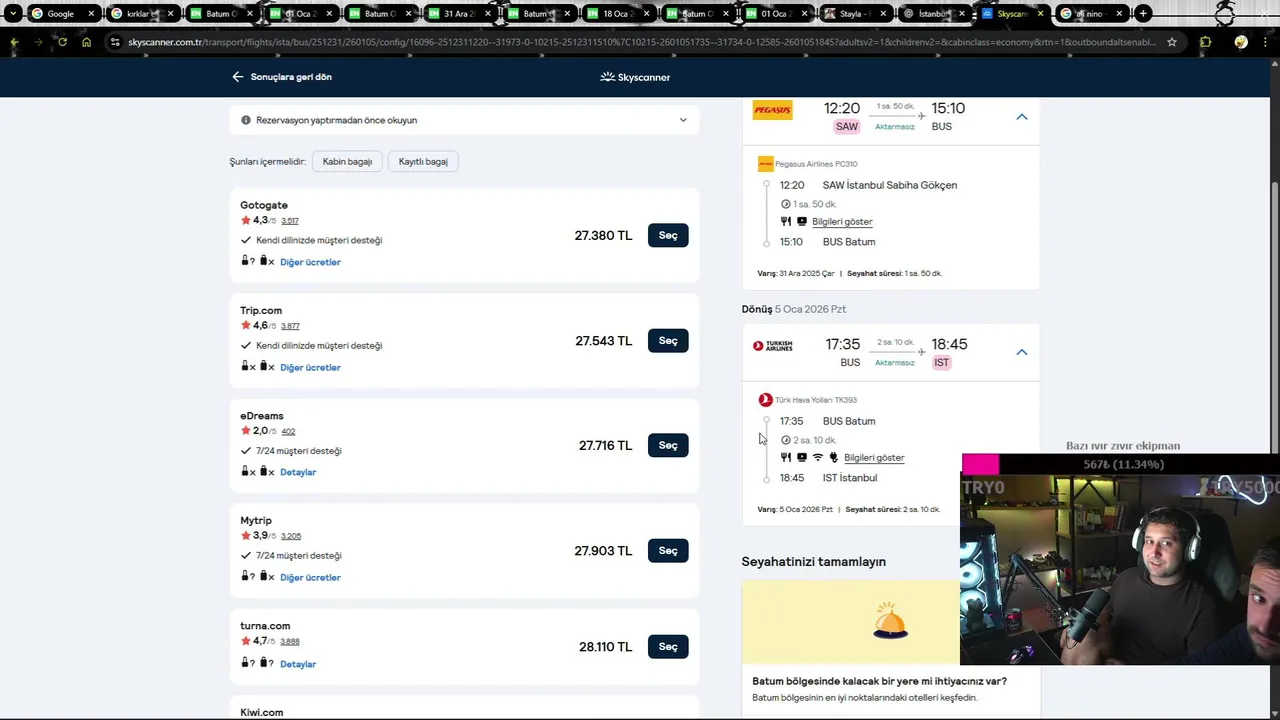Click baggage icons in Gotogate row
1280x720 pixels.
coord(258,261)
